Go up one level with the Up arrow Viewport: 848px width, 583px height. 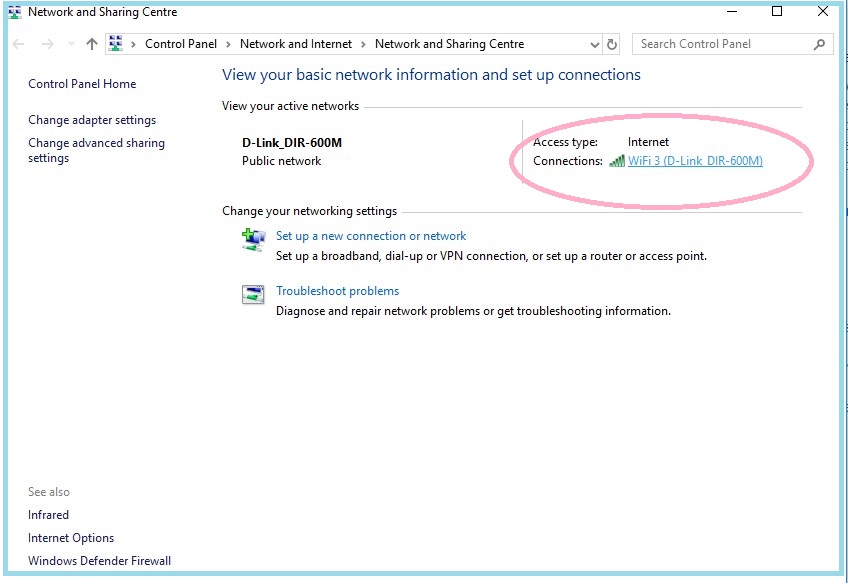pyautogui.click(x=92, y=44)
